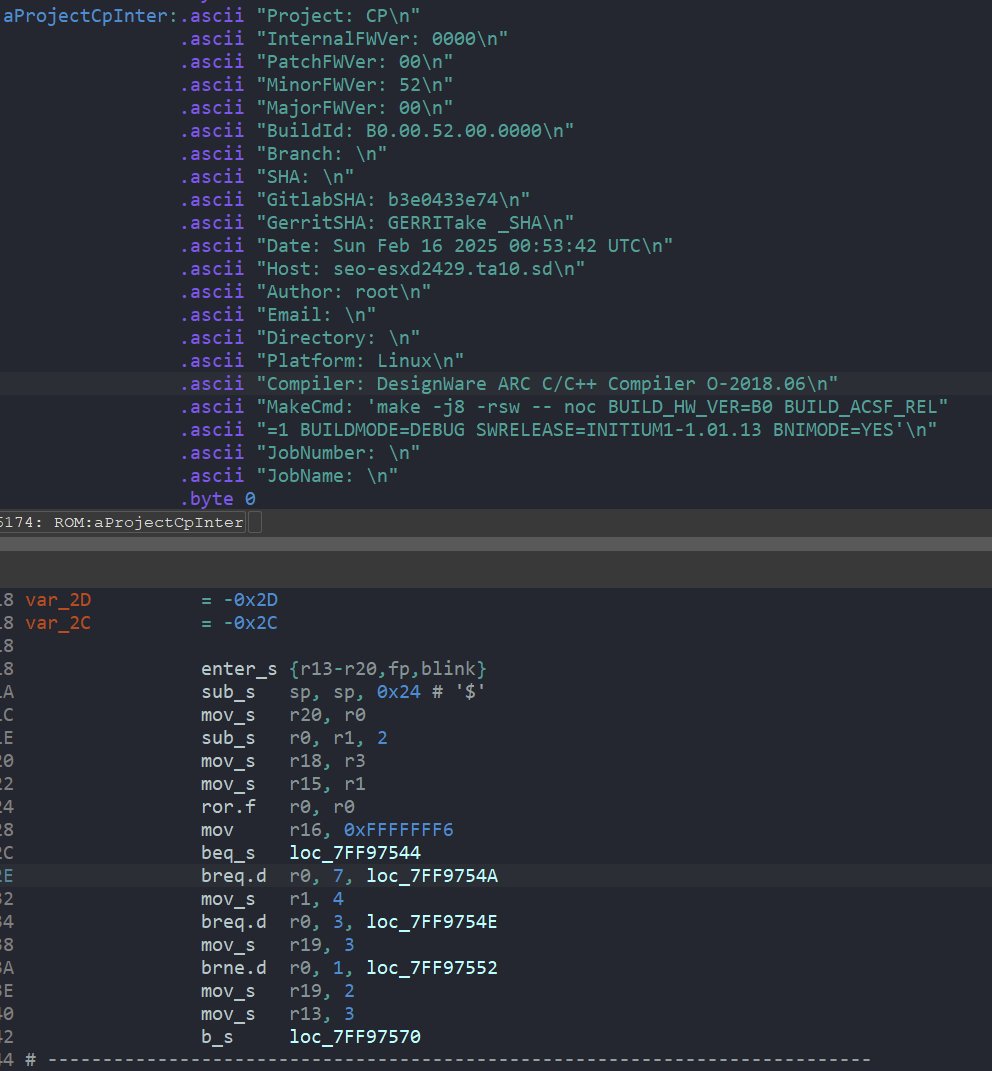The image size is (992, 1071).
Task: Click the "Email: \n" string
Action: point(316,315)
